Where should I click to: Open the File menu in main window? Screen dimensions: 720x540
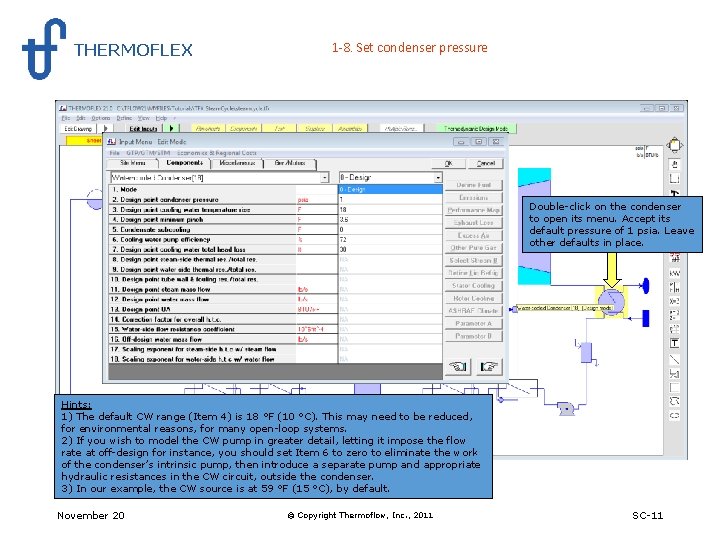click(x=66, y=118)
